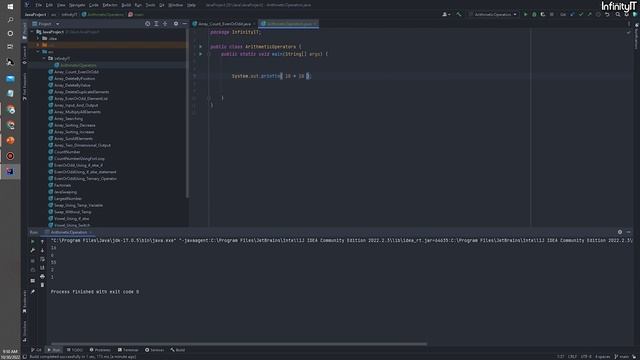640x360 pixels.
Task: Open the Problems tool window
Action: click(100, 350)
